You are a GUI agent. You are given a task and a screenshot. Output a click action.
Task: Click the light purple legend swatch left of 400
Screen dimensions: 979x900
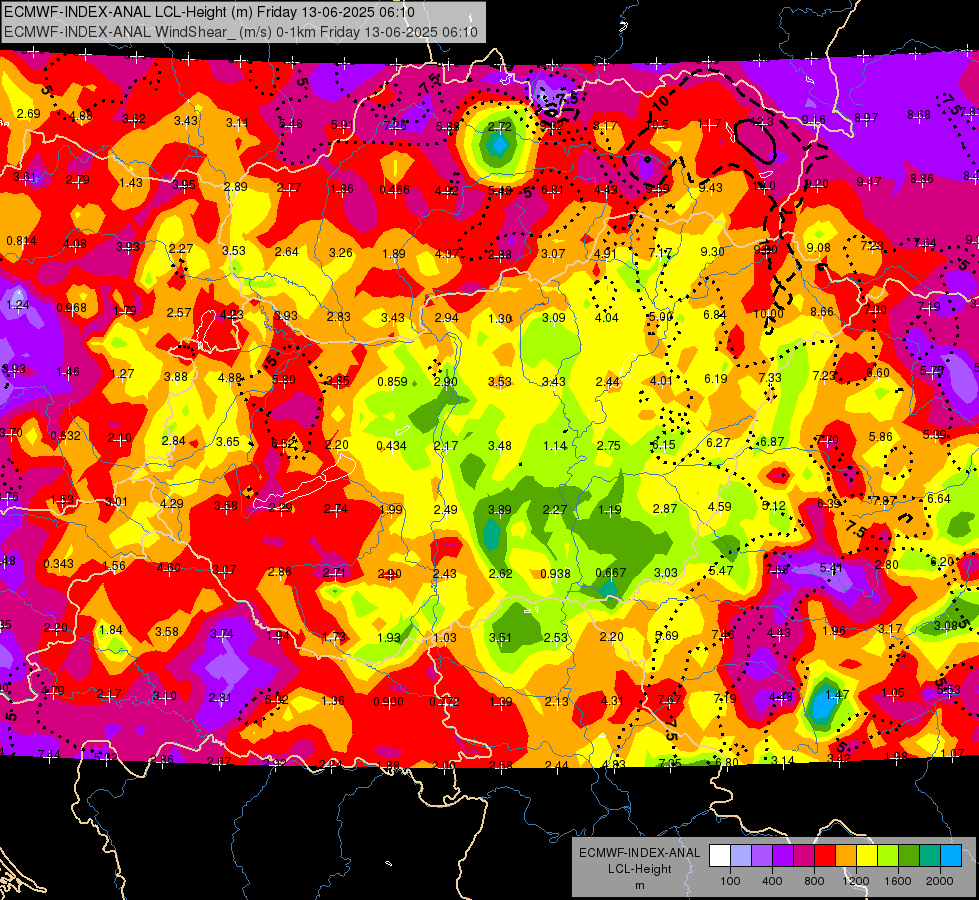762,856
